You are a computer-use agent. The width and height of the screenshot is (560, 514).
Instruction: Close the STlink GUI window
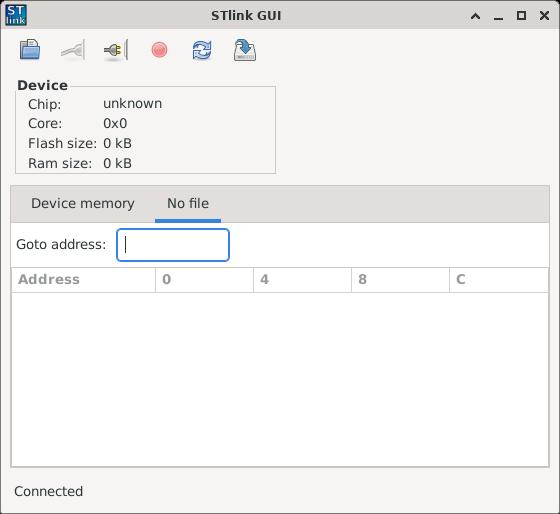tap(544, 16)
